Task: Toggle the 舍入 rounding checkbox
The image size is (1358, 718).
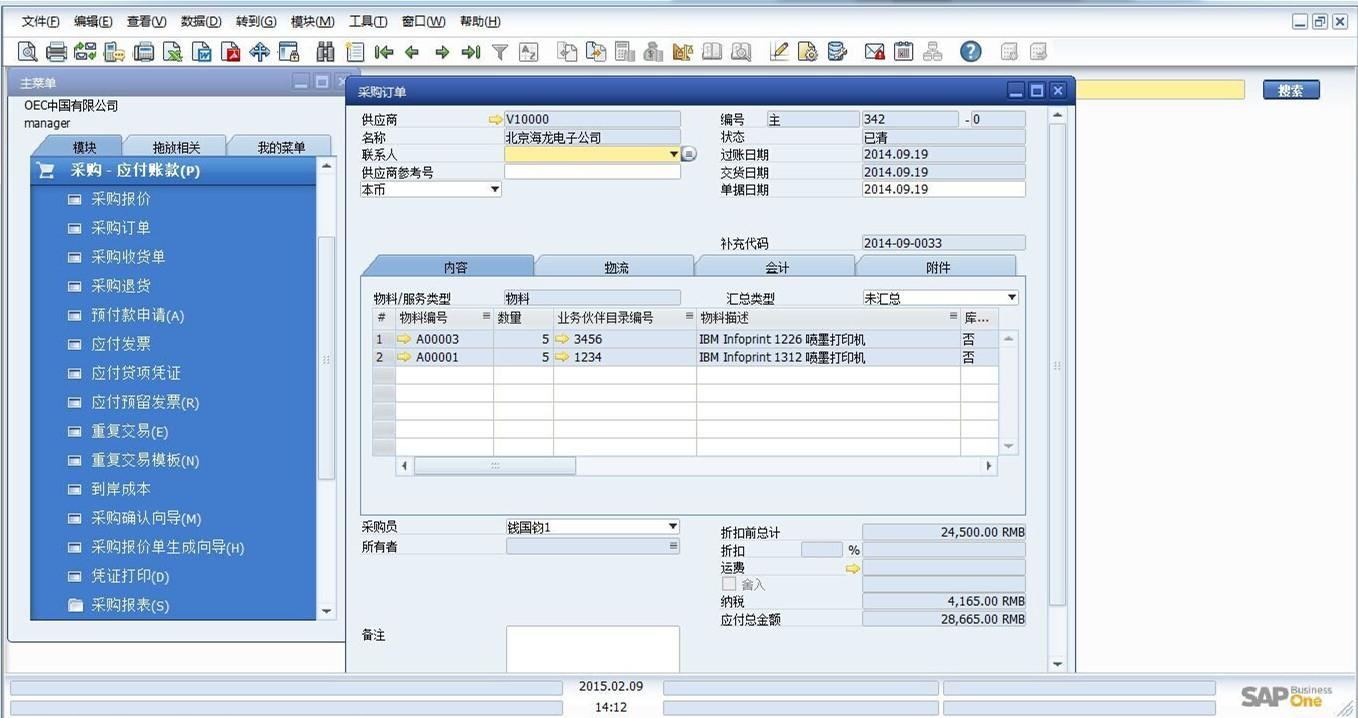Action: [729, 584]
